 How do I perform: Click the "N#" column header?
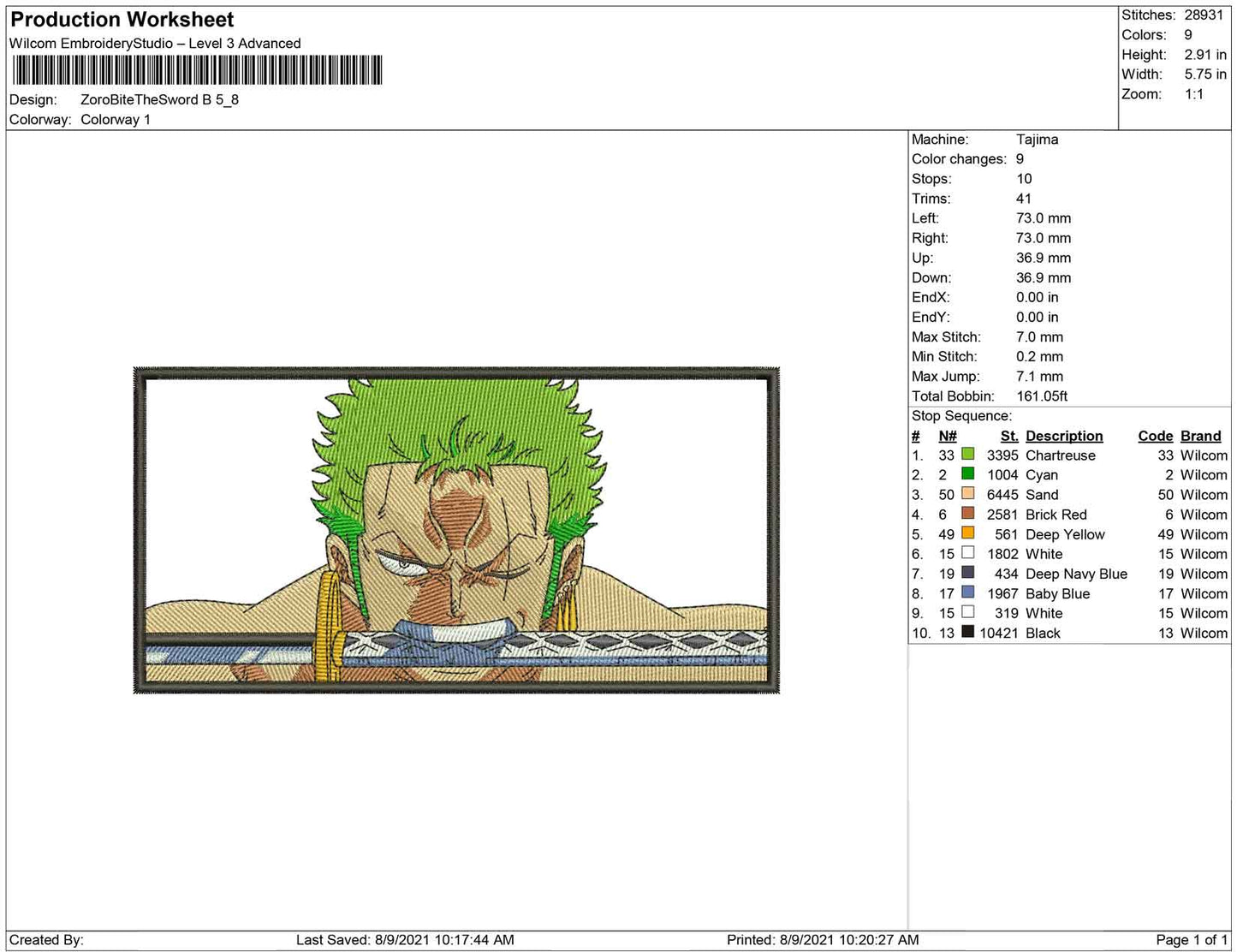click(x=948, y=436)
